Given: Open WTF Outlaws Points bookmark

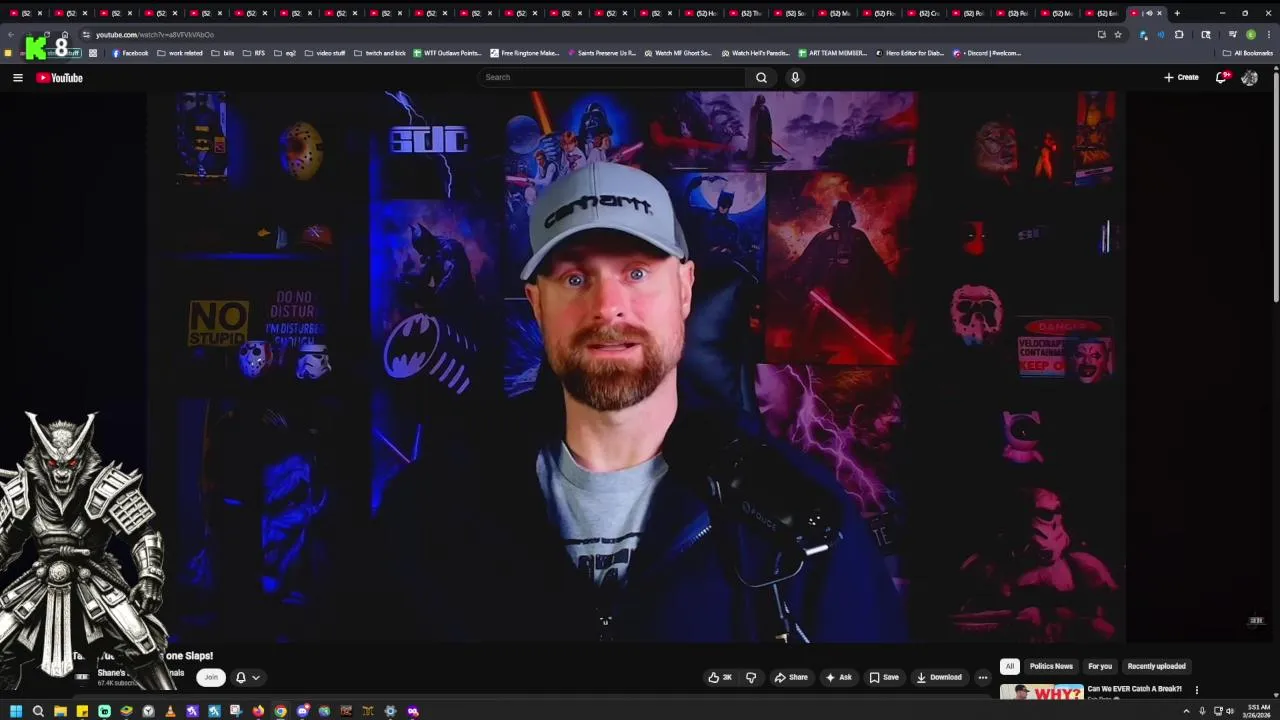Looking at the screenshot, I should click(447, 53).
